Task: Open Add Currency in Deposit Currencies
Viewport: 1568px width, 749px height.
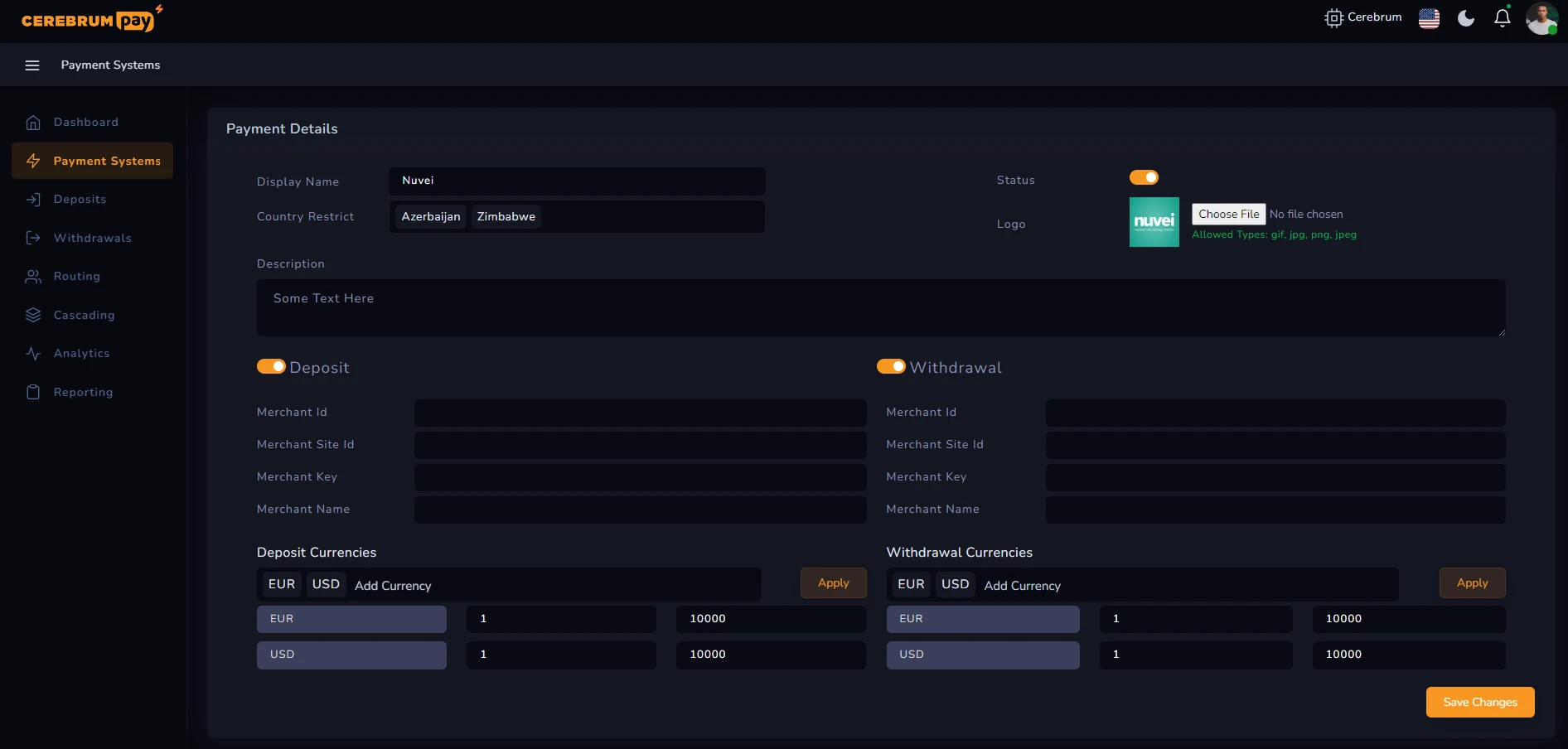Action: 393,586
